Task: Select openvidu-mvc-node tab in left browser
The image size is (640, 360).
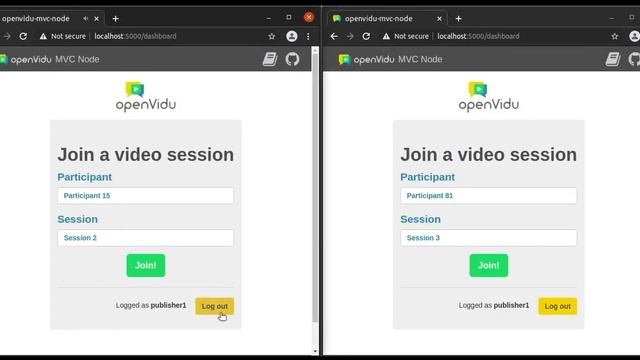Action: coord(36,19)
